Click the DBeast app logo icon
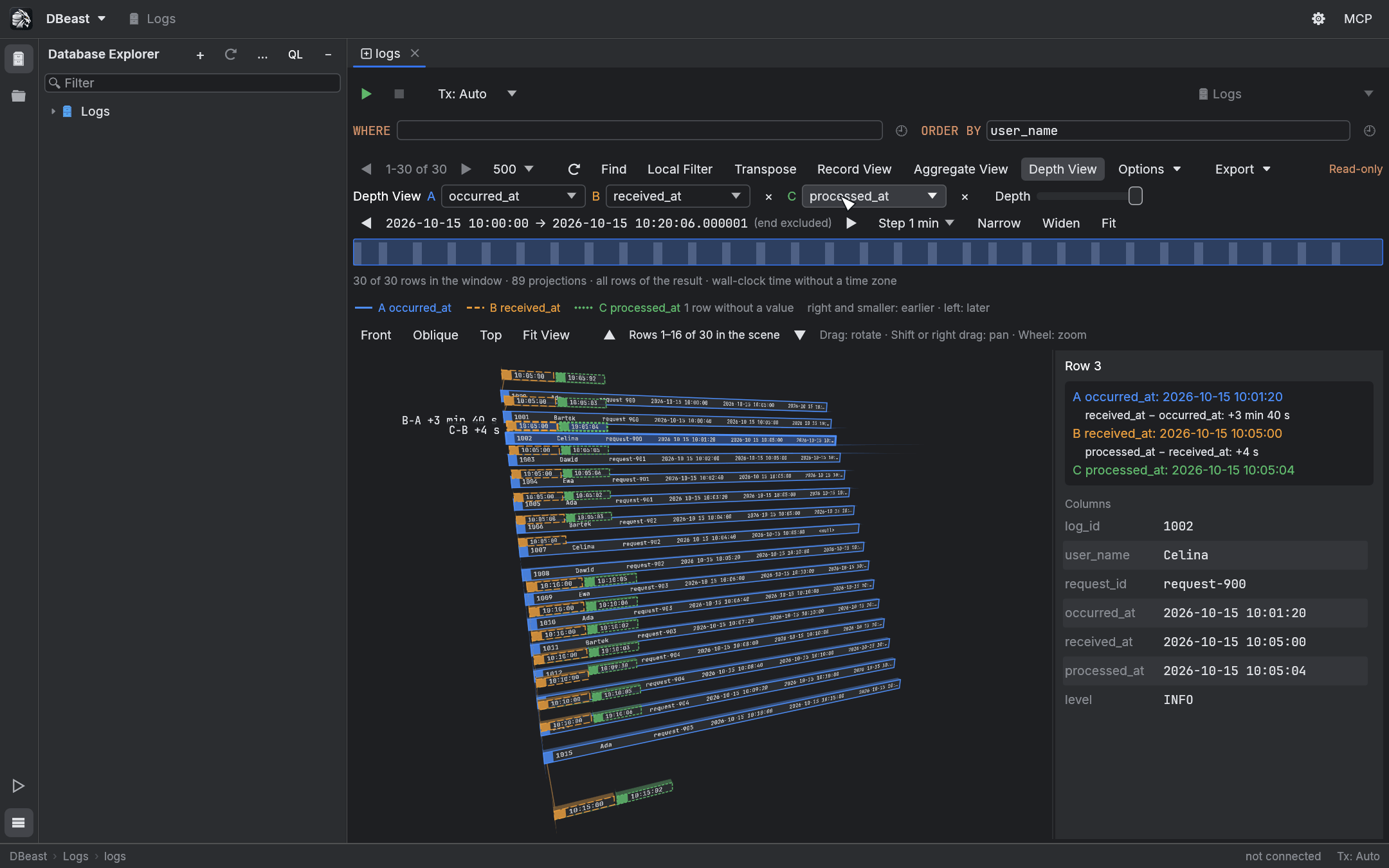 [x=21, y=19]
